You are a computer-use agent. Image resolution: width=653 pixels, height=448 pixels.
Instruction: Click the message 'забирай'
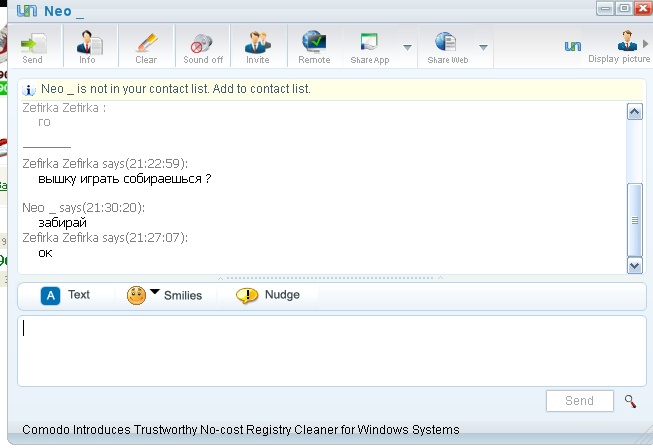(62, 223)
